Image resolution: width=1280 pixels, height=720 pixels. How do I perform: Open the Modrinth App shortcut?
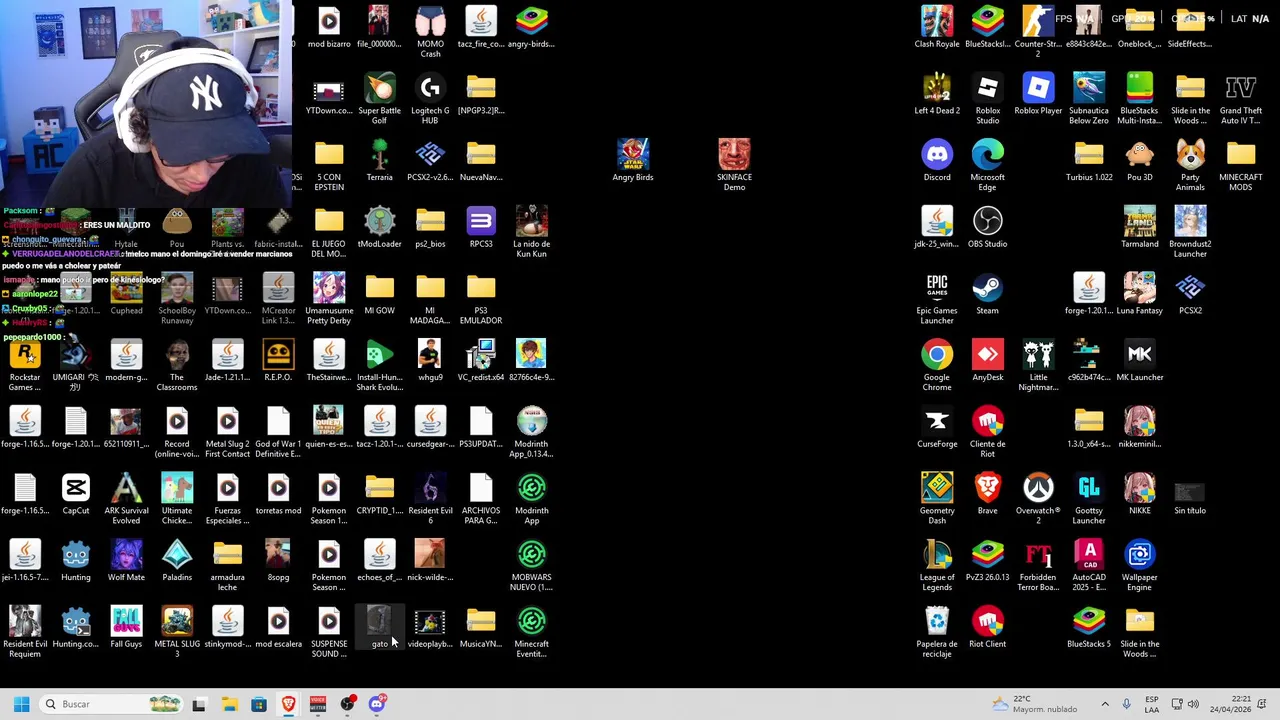click(531, 499)
